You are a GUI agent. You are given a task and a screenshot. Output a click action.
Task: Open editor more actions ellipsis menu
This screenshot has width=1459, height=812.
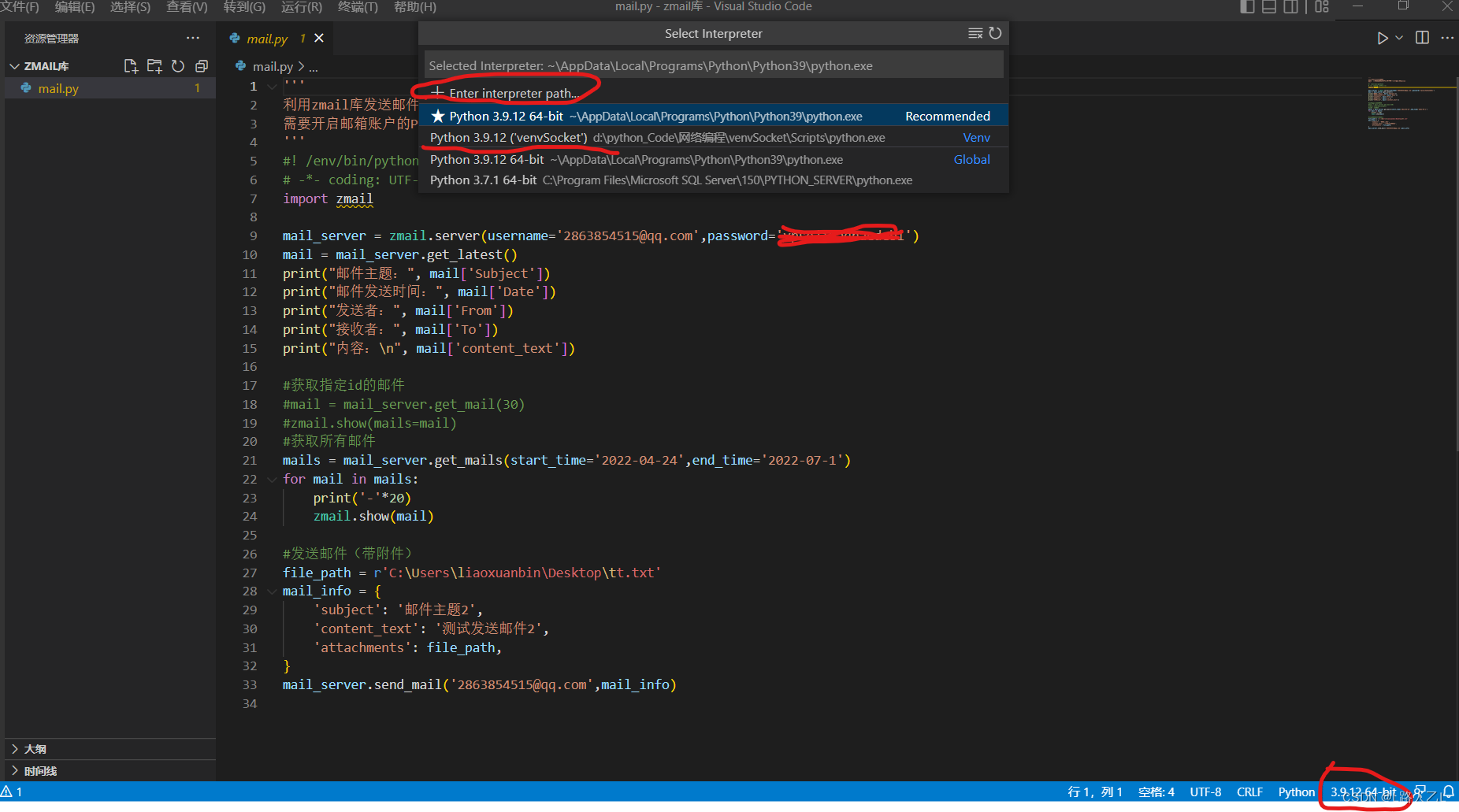[x=1447, y=38]
